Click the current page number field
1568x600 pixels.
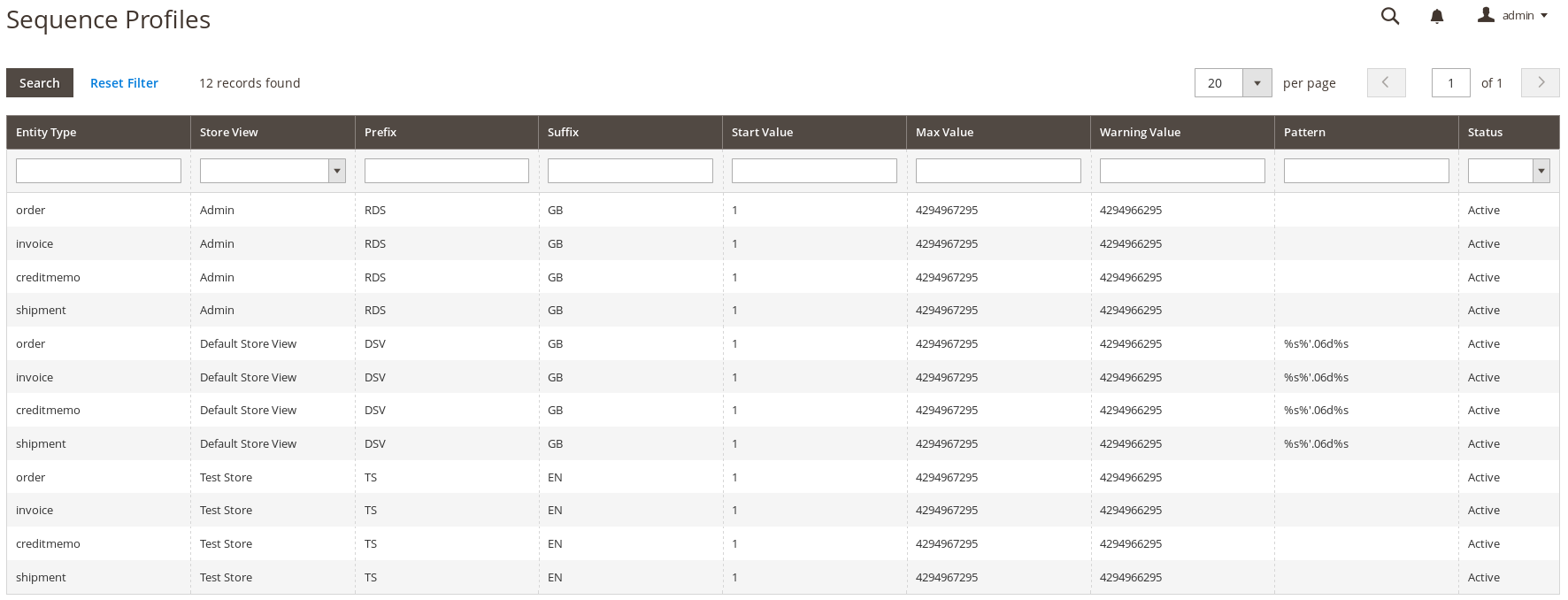pyautogui.click(x=1451, y=83)
